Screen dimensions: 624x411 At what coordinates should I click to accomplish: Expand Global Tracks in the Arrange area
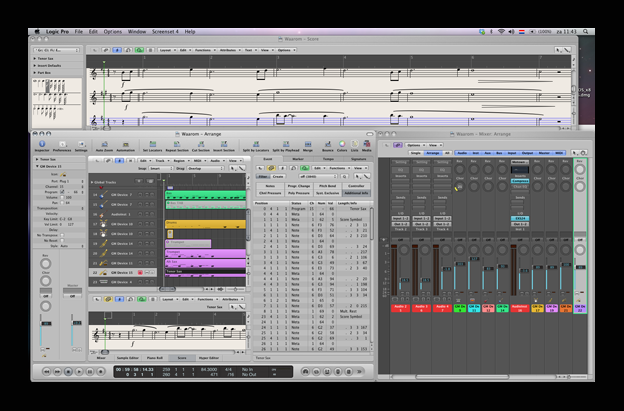[92, 182]
